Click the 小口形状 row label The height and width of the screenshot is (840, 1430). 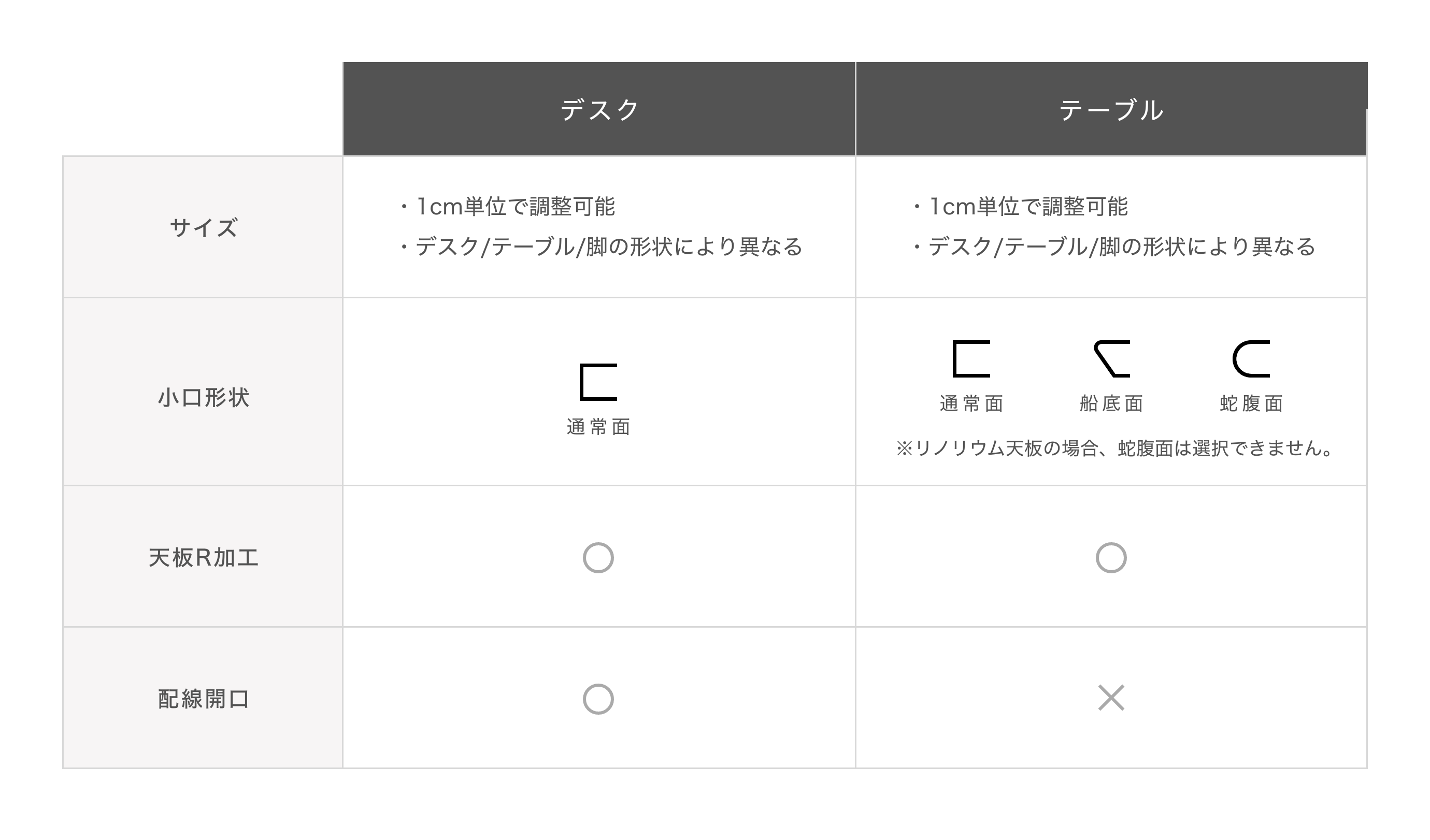coord(203,398)
